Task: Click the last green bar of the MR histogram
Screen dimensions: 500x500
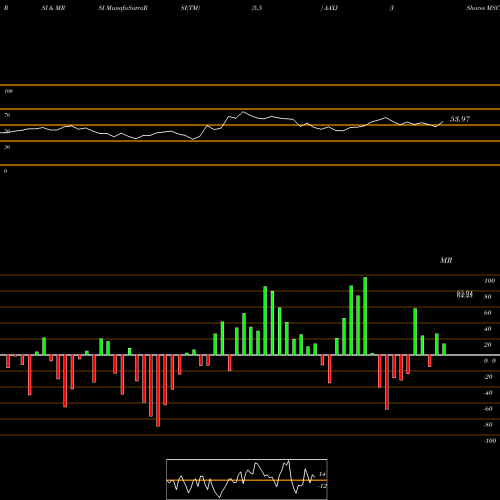Action: tap(444, 349)
